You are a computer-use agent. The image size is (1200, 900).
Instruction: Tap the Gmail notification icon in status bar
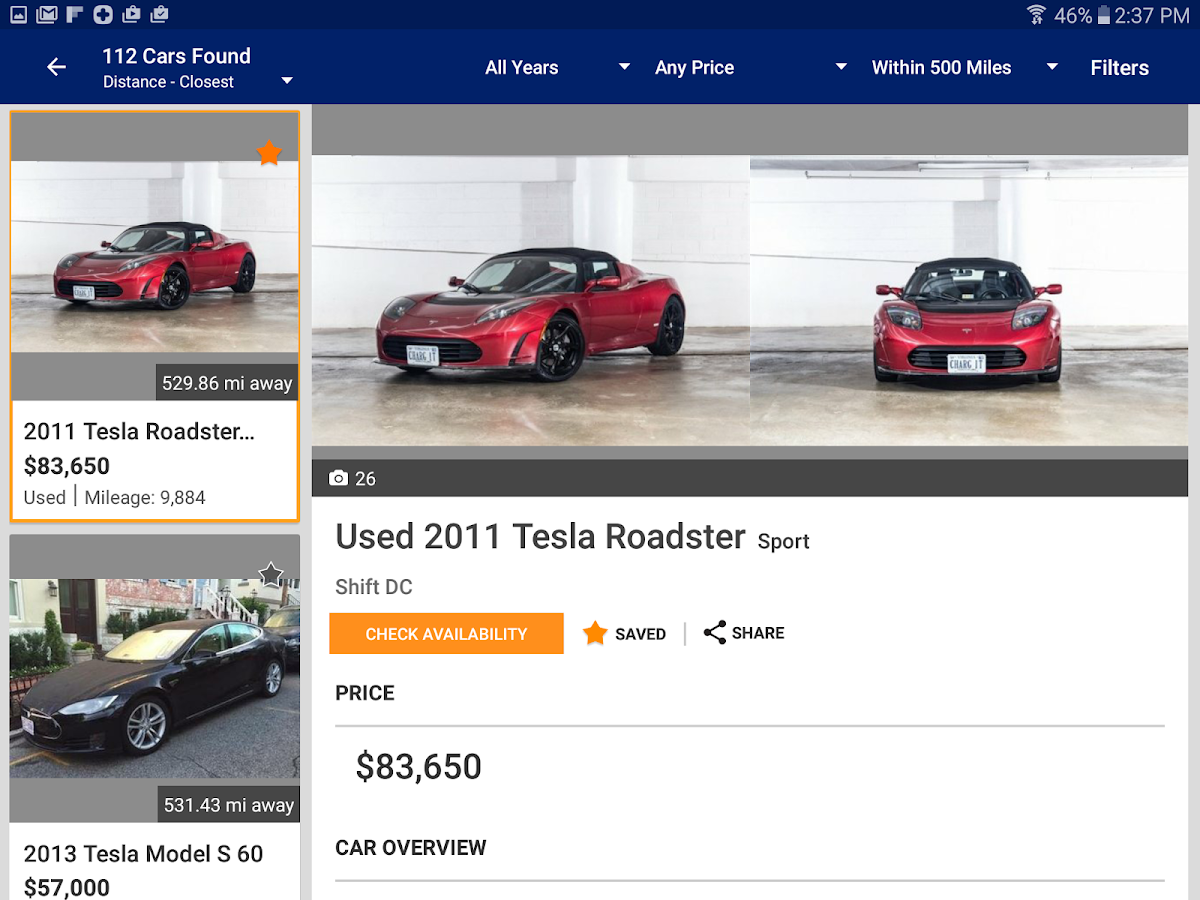point(46,14)
